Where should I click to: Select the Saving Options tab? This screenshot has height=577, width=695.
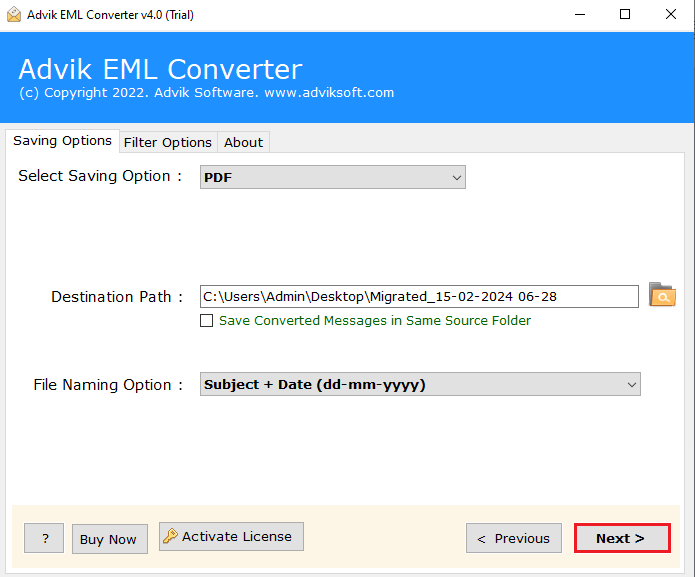click(62, 141)
